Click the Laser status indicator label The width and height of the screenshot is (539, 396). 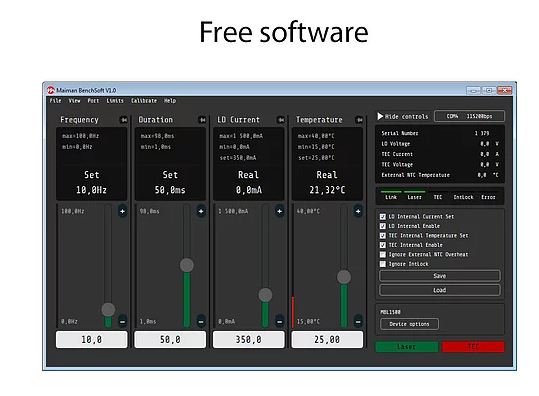(415, 197)
